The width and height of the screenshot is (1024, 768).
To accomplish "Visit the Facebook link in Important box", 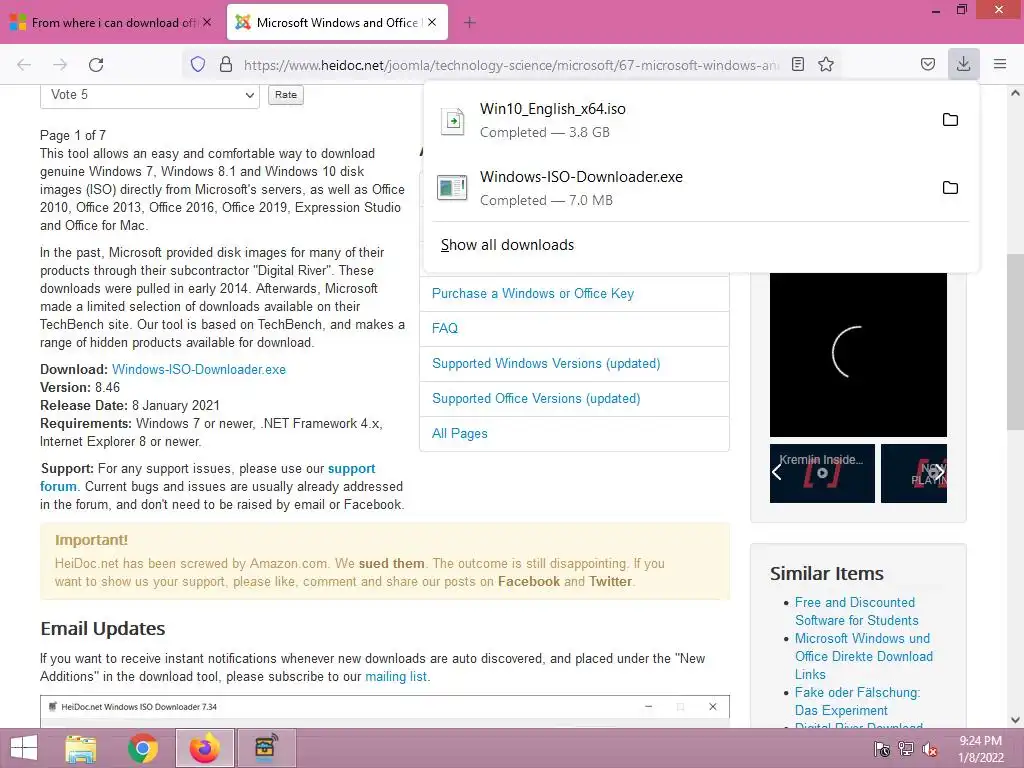I will 529,581.
